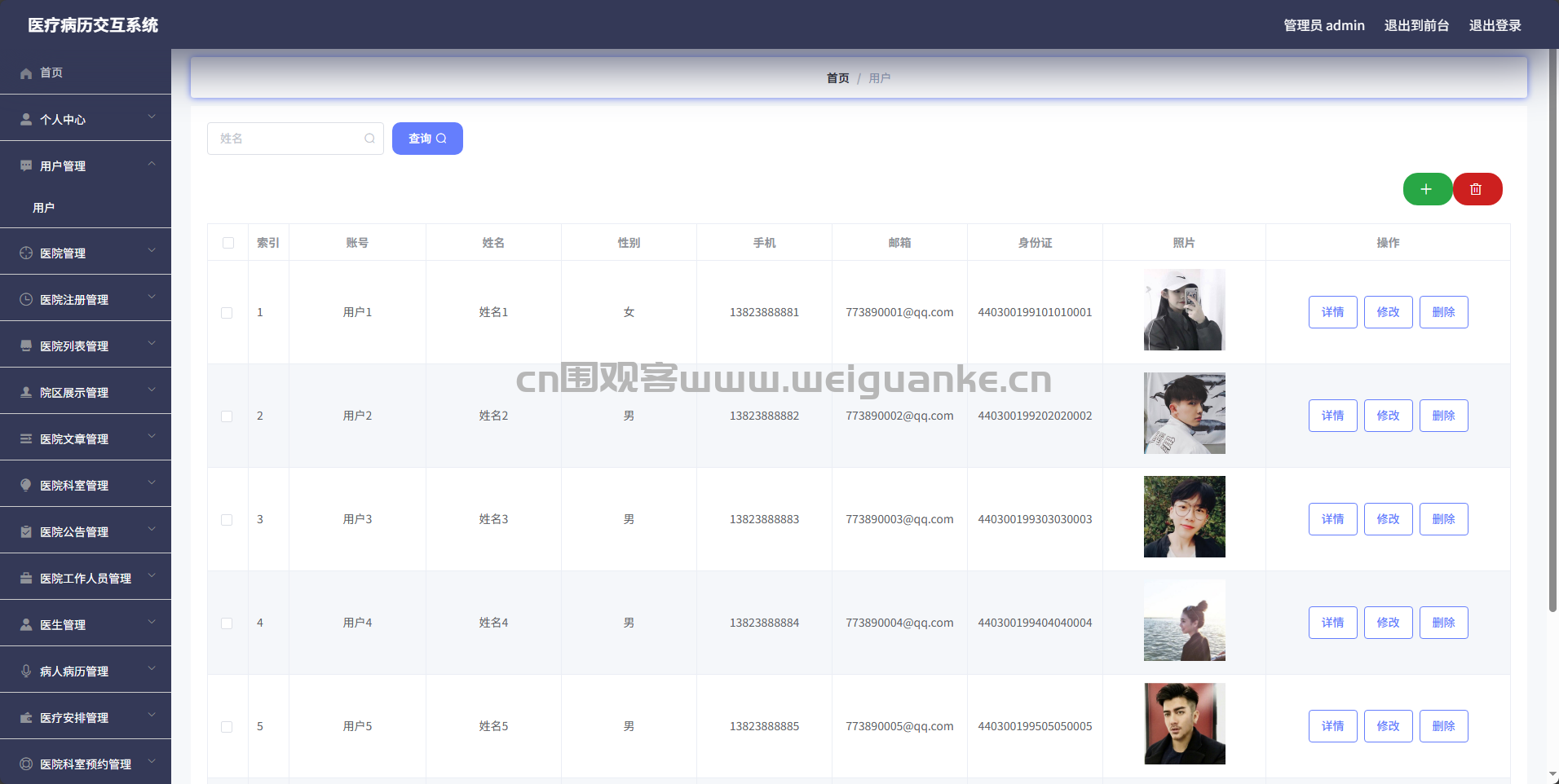Click the red trash delete button

(x=1477, y=189)
